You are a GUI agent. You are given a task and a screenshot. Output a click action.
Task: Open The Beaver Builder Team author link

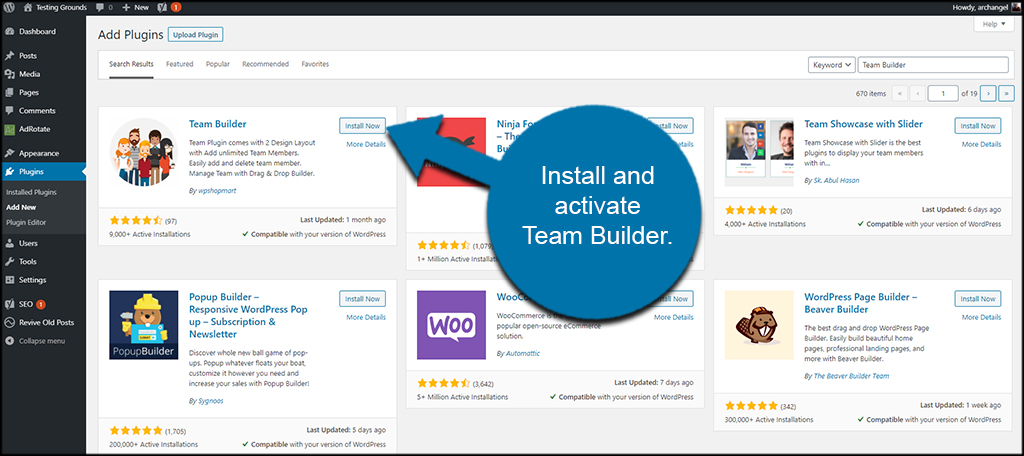point(850,376)
